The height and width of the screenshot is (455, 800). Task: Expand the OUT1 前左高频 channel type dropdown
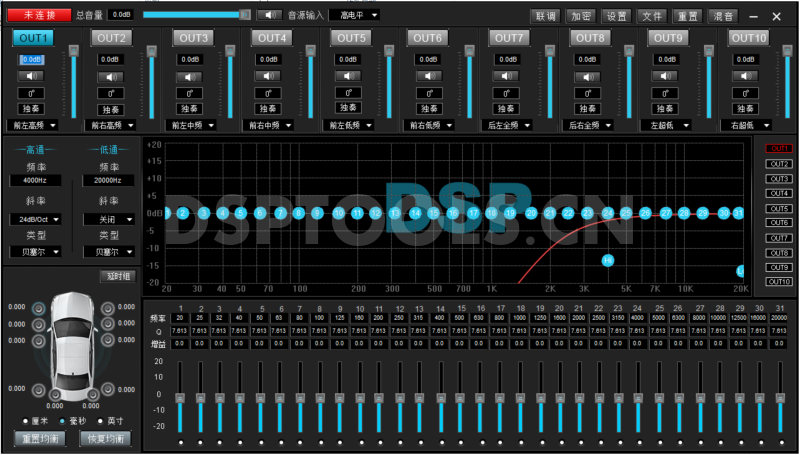tap(33, 125)
